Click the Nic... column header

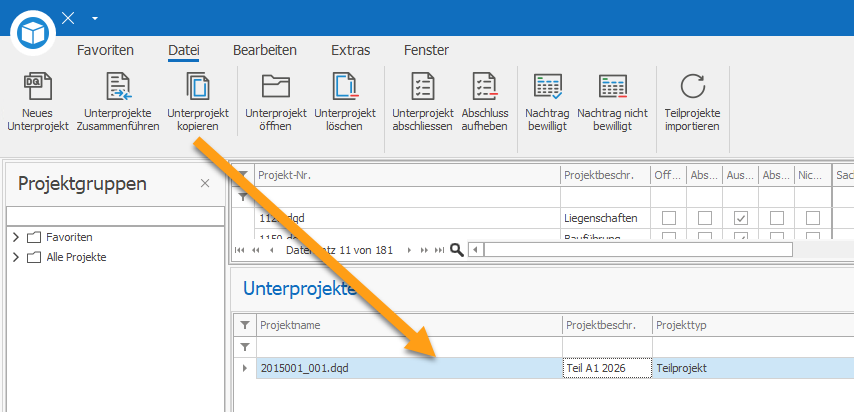(813, 175)
